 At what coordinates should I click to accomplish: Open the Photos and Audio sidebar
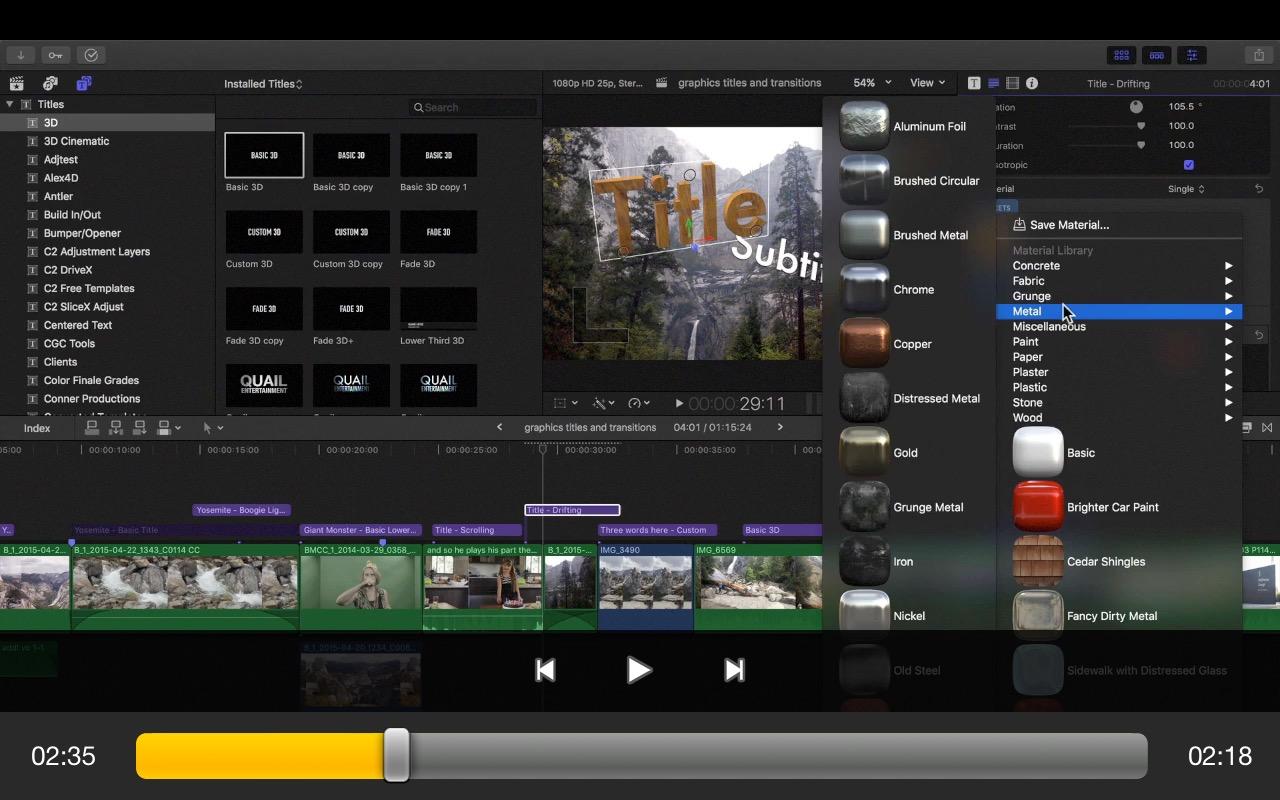[50, 84]
